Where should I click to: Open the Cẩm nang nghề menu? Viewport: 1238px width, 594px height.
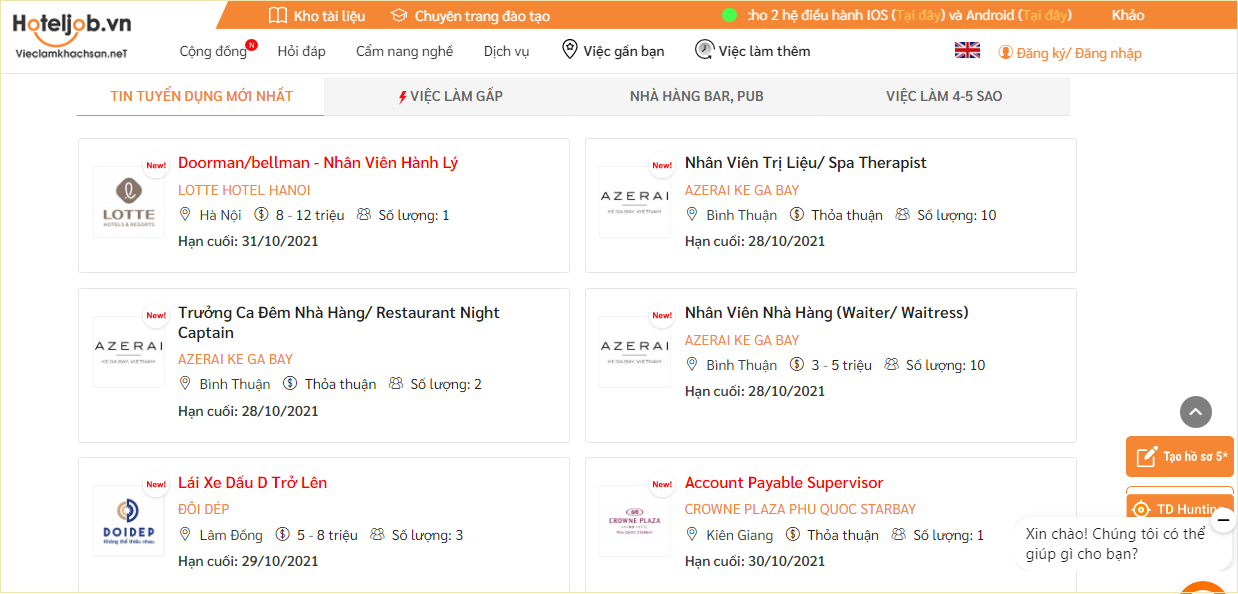coord(404,51)
